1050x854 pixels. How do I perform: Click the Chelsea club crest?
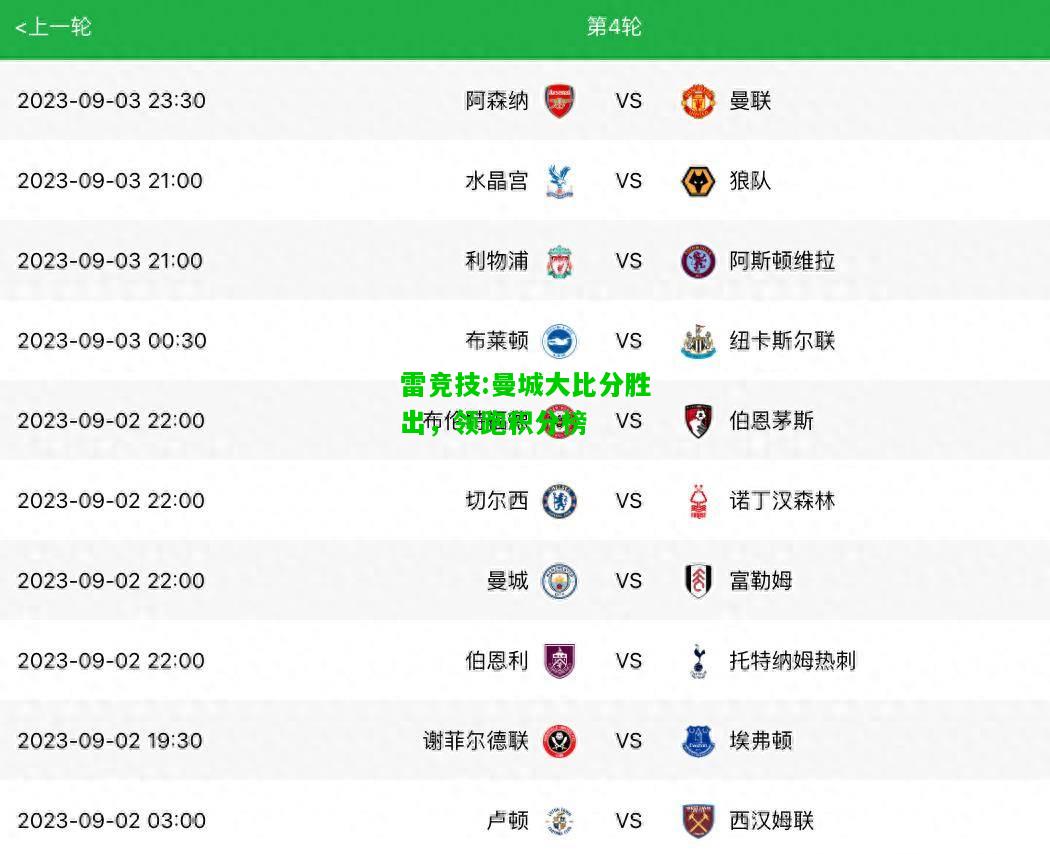click(558, 501)
